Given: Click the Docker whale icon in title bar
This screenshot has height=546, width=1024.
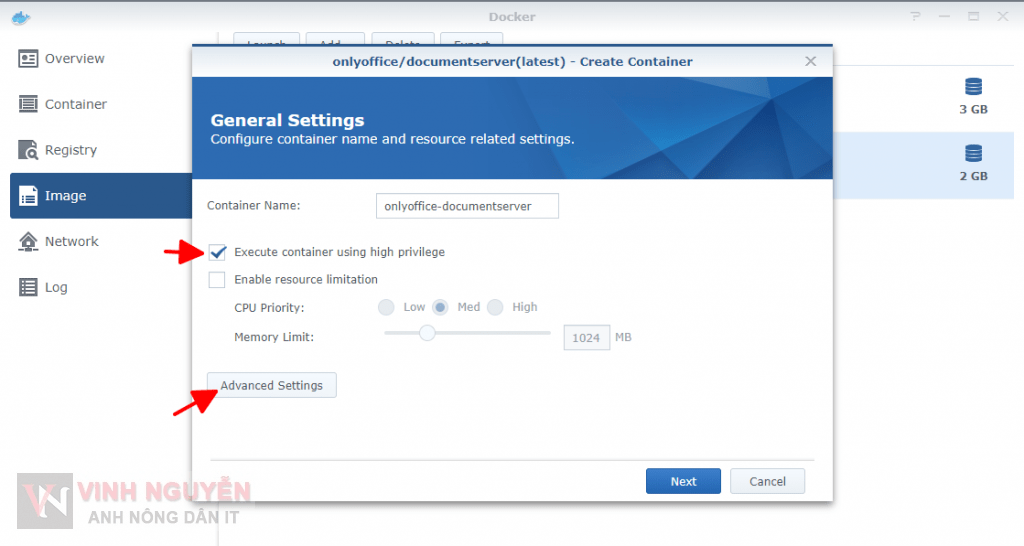Looking at the screenshot, I should pos(19,16).
